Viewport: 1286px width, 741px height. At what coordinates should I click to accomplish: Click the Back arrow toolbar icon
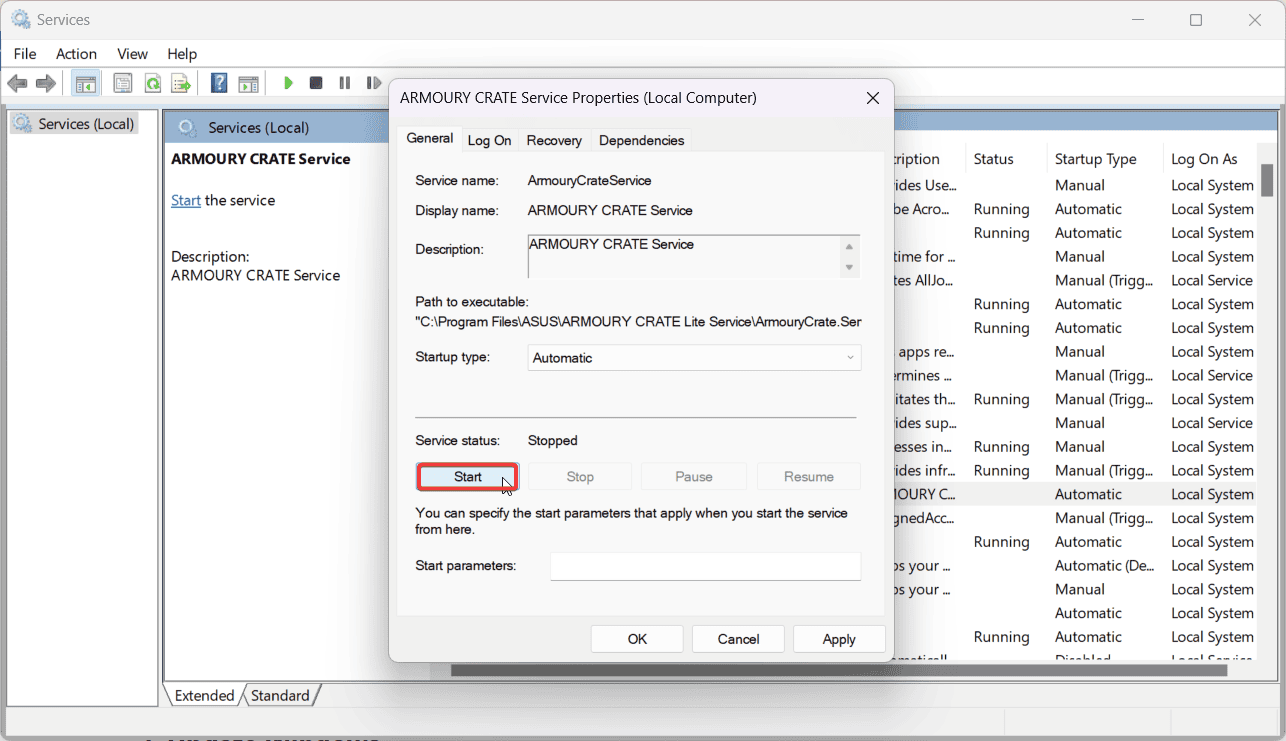click(x=18, y=83)
